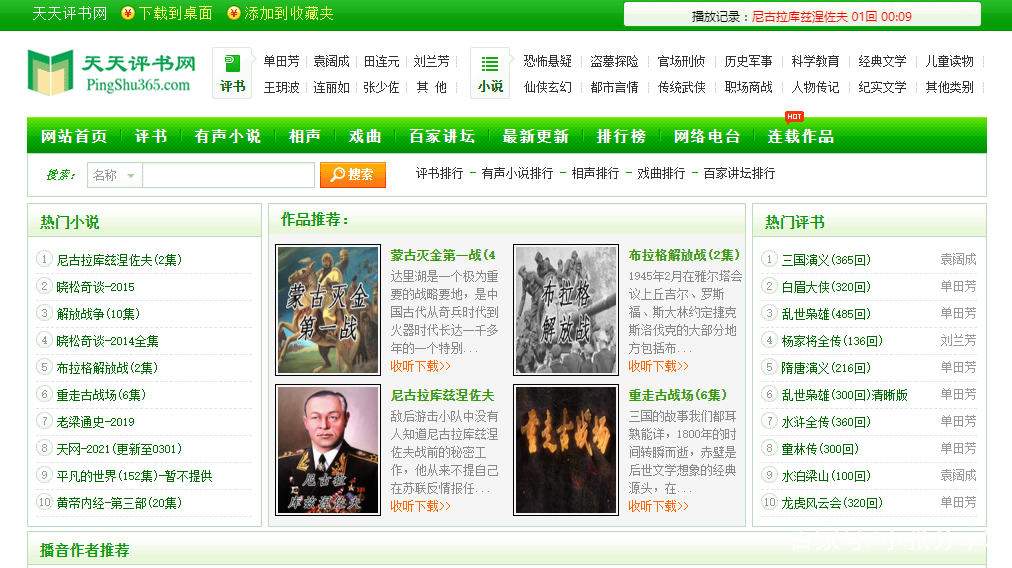1012x568 pixels.
Task: Open the 小说 list category icon
Action: point(490,73)
